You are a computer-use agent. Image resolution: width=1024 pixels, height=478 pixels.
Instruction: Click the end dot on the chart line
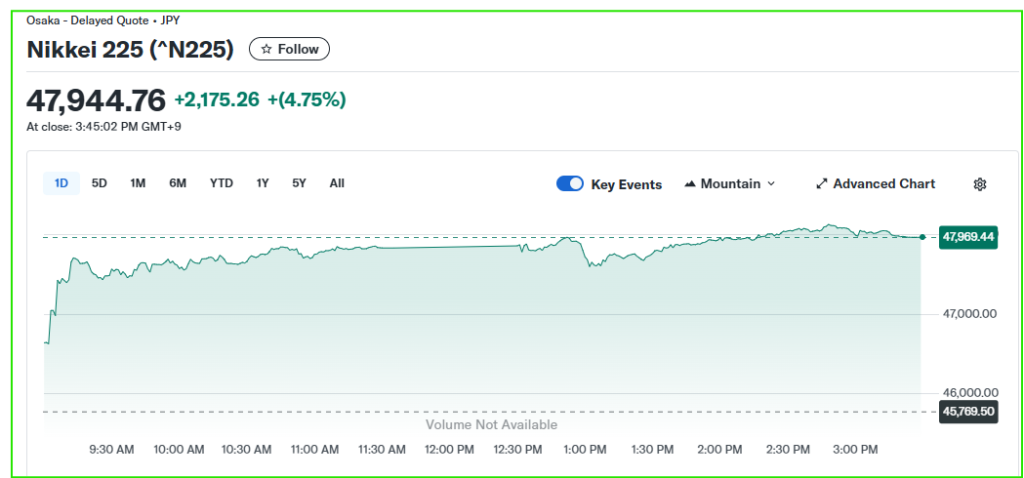pyautogui.click(x=921, y=237)
